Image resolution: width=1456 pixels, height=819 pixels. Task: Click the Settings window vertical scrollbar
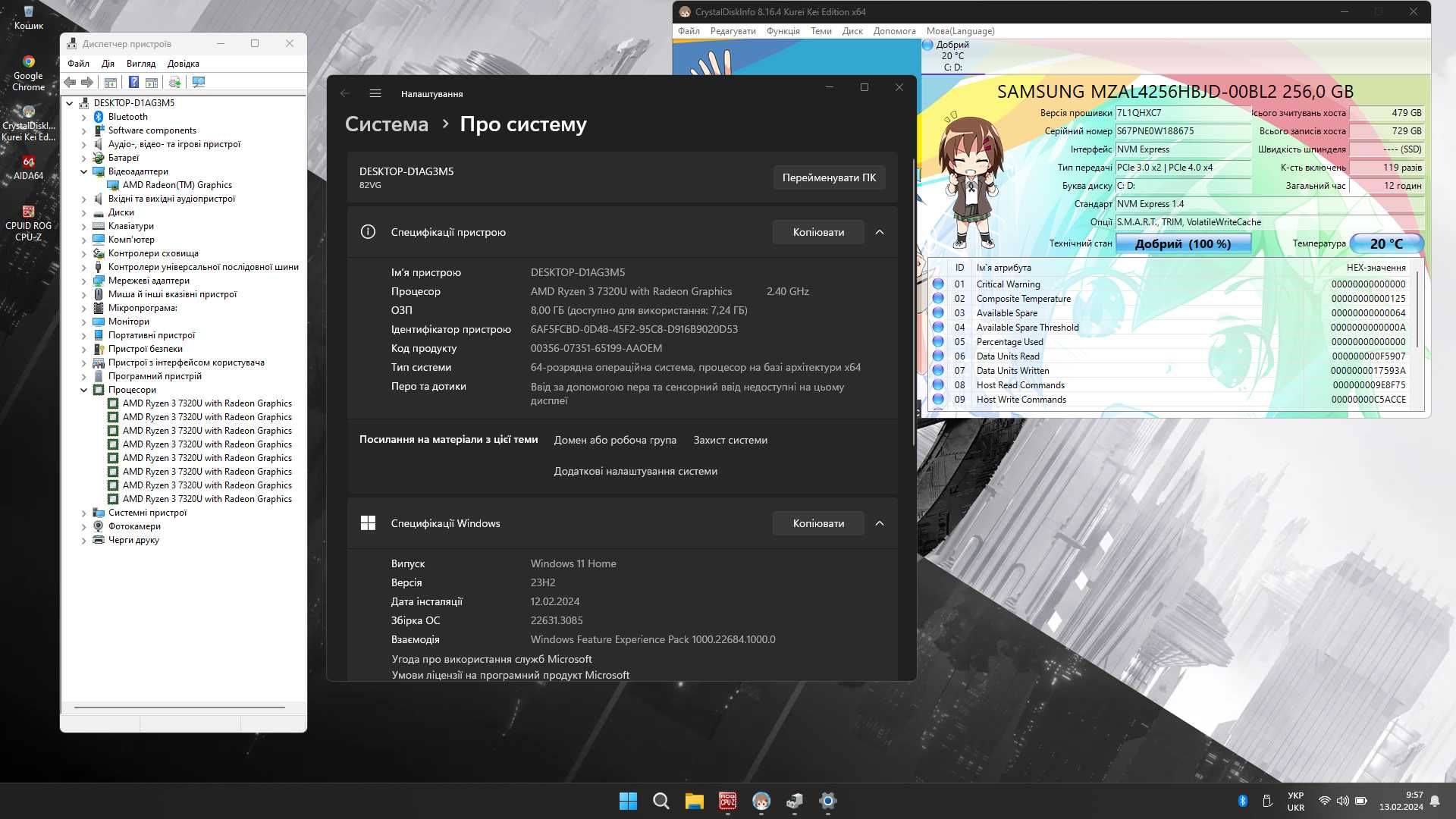click(914, 303)
